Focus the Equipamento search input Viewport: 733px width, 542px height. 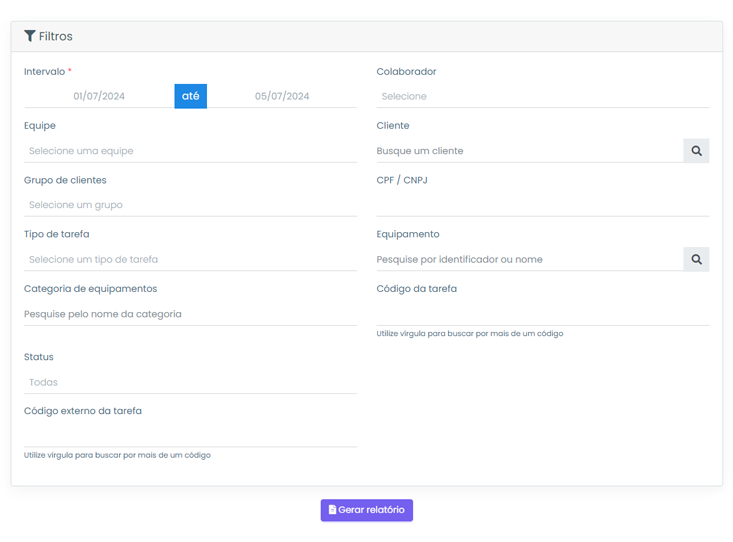[x=528, y=259]
